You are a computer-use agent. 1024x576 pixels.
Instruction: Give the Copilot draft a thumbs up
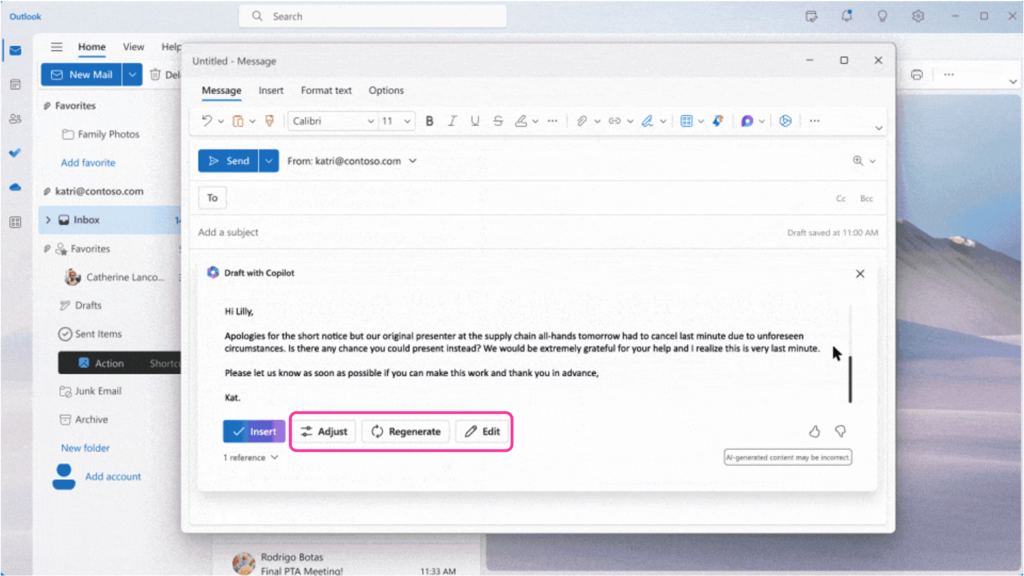click(816, 431)
